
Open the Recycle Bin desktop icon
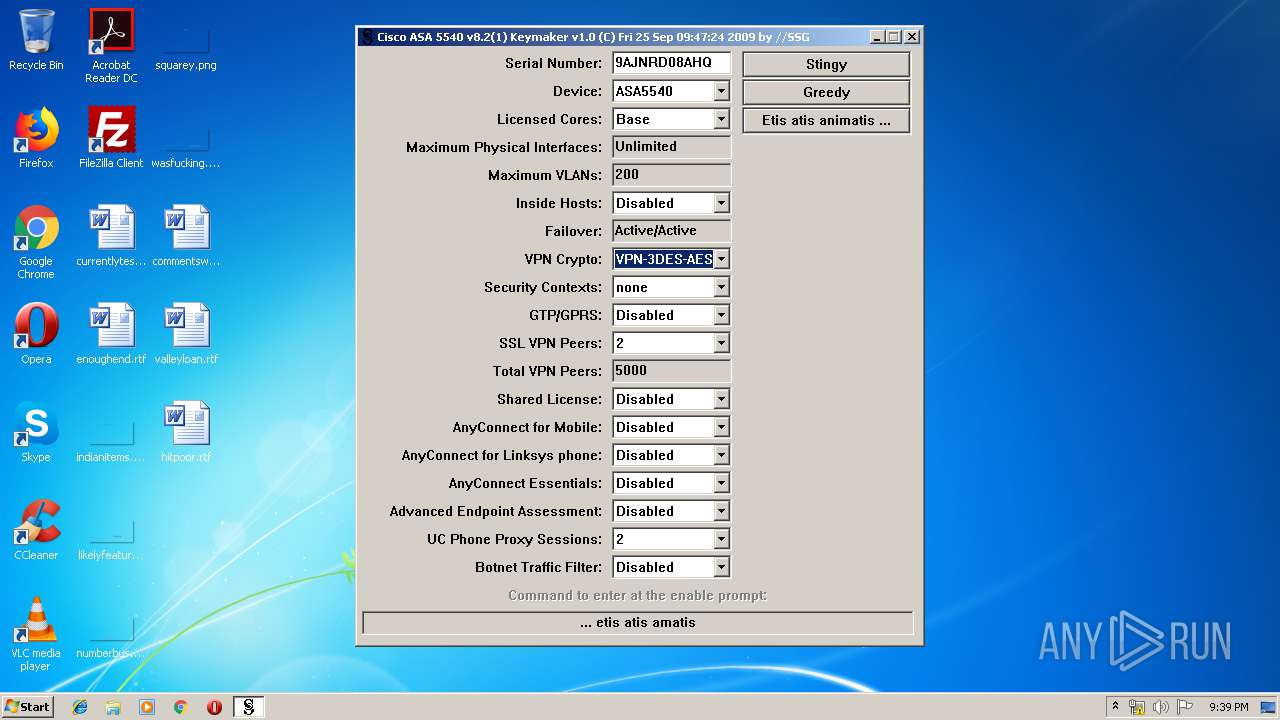36,41
